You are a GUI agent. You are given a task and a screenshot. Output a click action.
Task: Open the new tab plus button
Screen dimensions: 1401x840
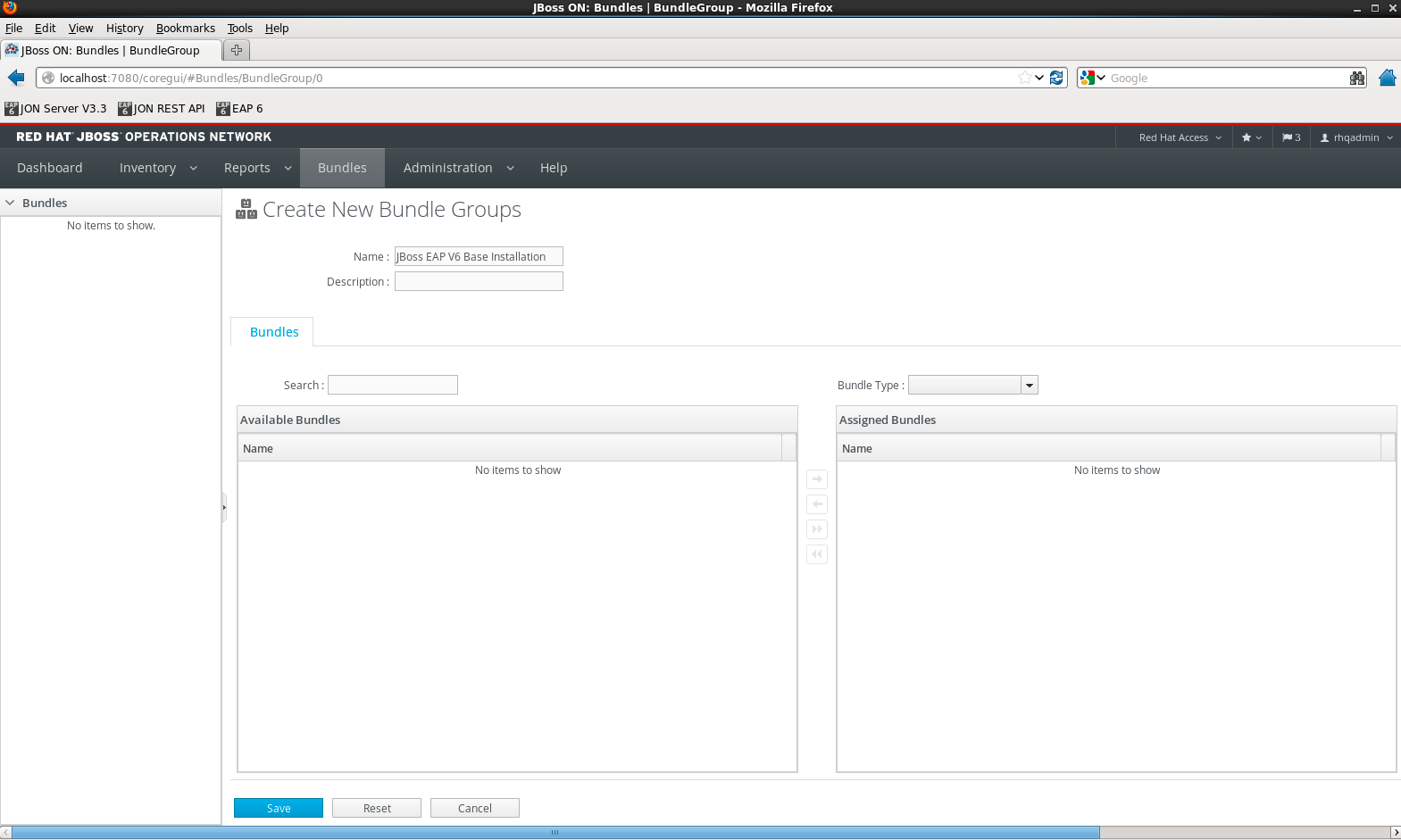pos(237,50)
